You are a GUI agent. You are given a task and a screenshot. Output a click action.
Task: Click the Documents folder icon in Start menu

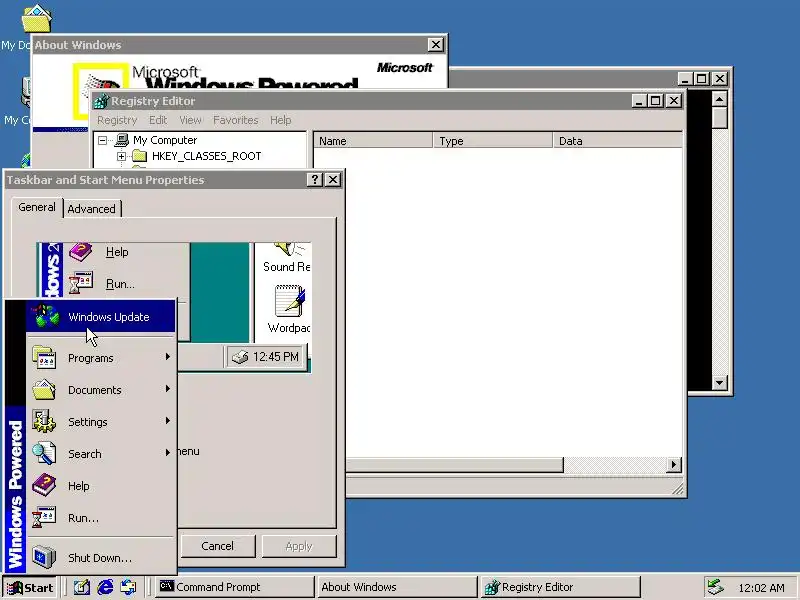44,389
